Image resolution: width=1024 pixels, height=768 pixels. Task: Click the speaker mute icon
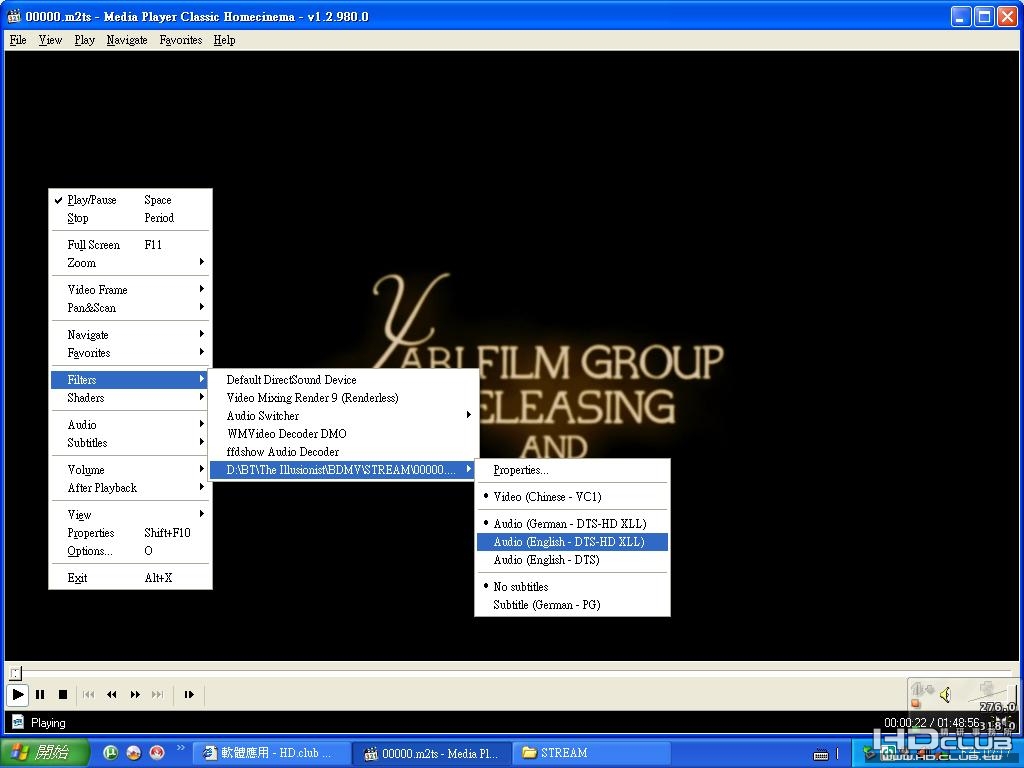pos(945,695)
